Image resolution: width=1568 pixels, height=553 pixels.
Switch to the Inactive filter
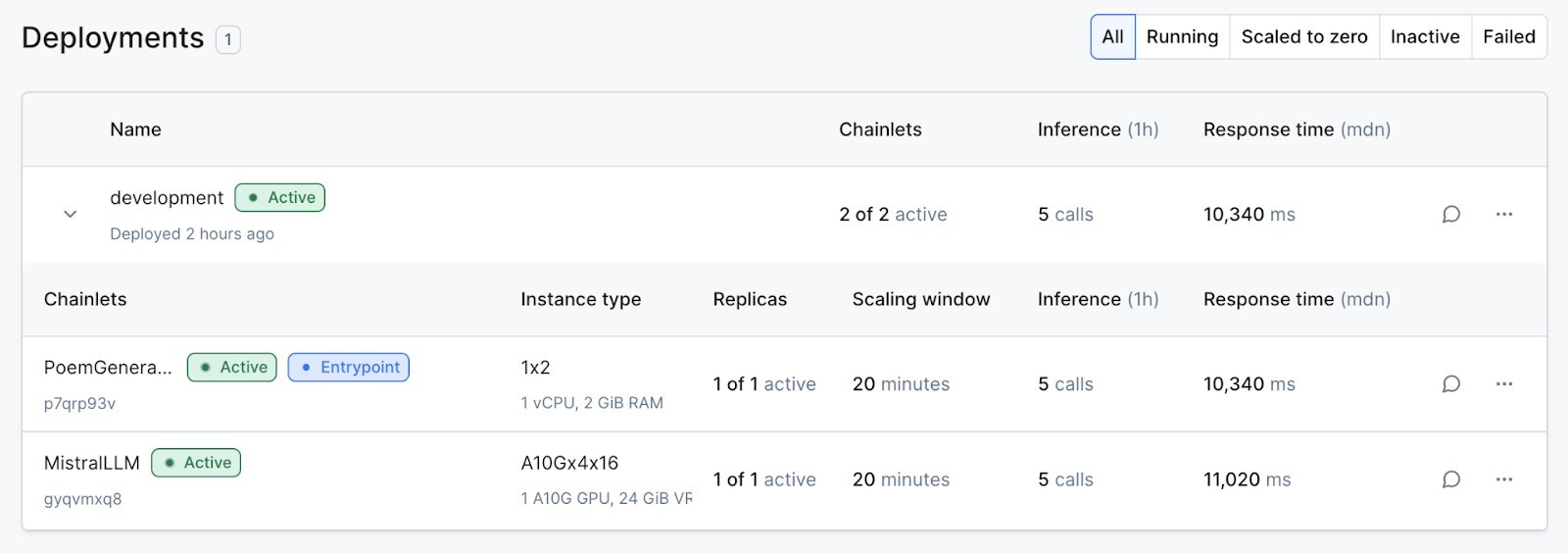click(1424, 37)
